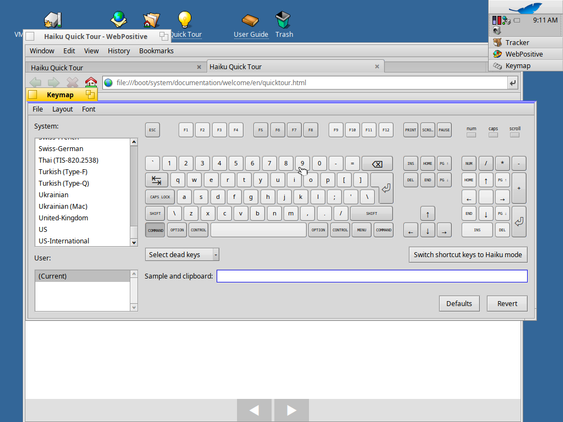Click the globe WebPositive desktop icon
The image size is (563, 422).
pyautogui.click(x=118, y=19)
